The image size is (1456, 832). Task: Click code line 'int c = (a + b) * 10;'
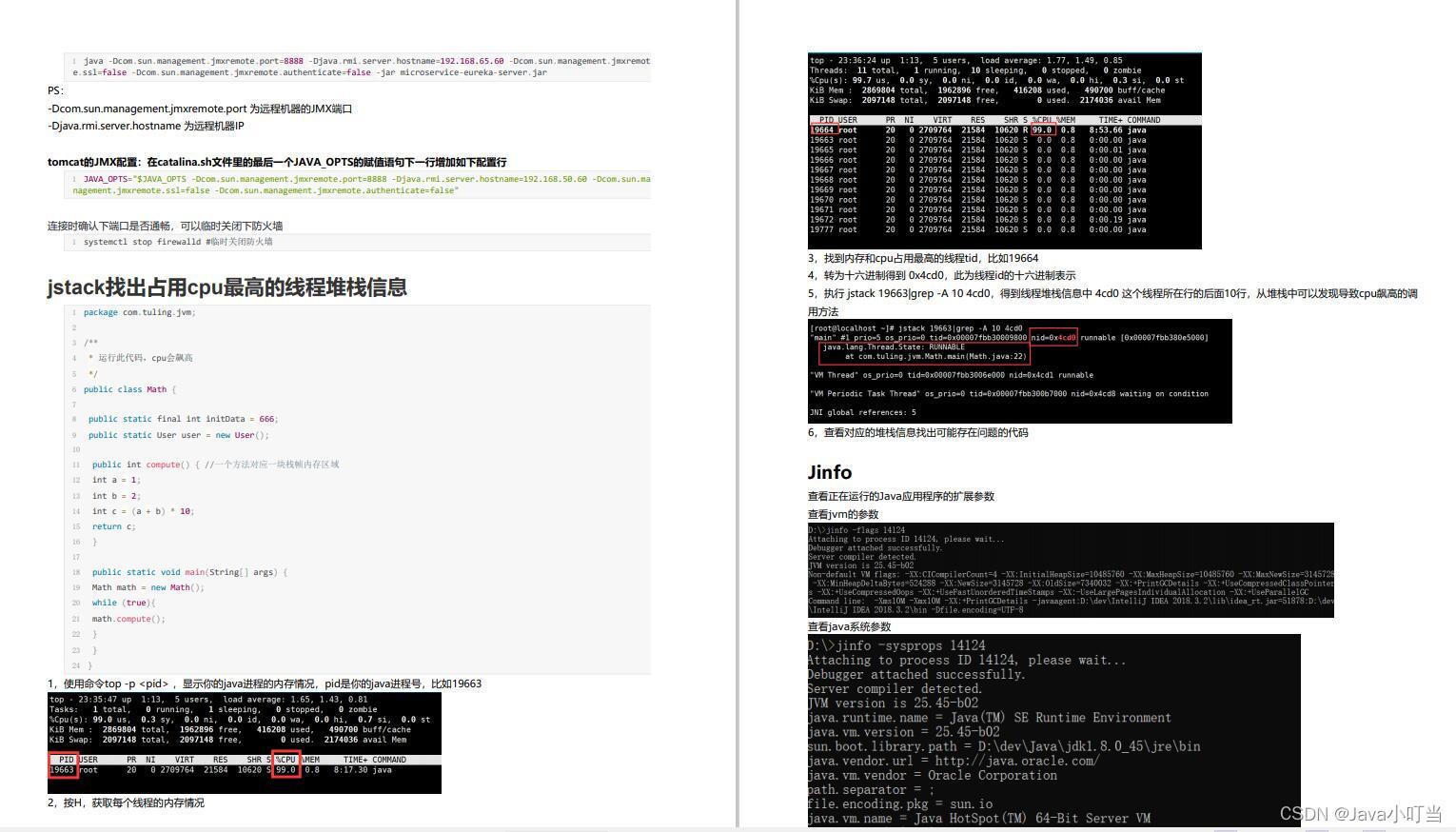point(143,511)
